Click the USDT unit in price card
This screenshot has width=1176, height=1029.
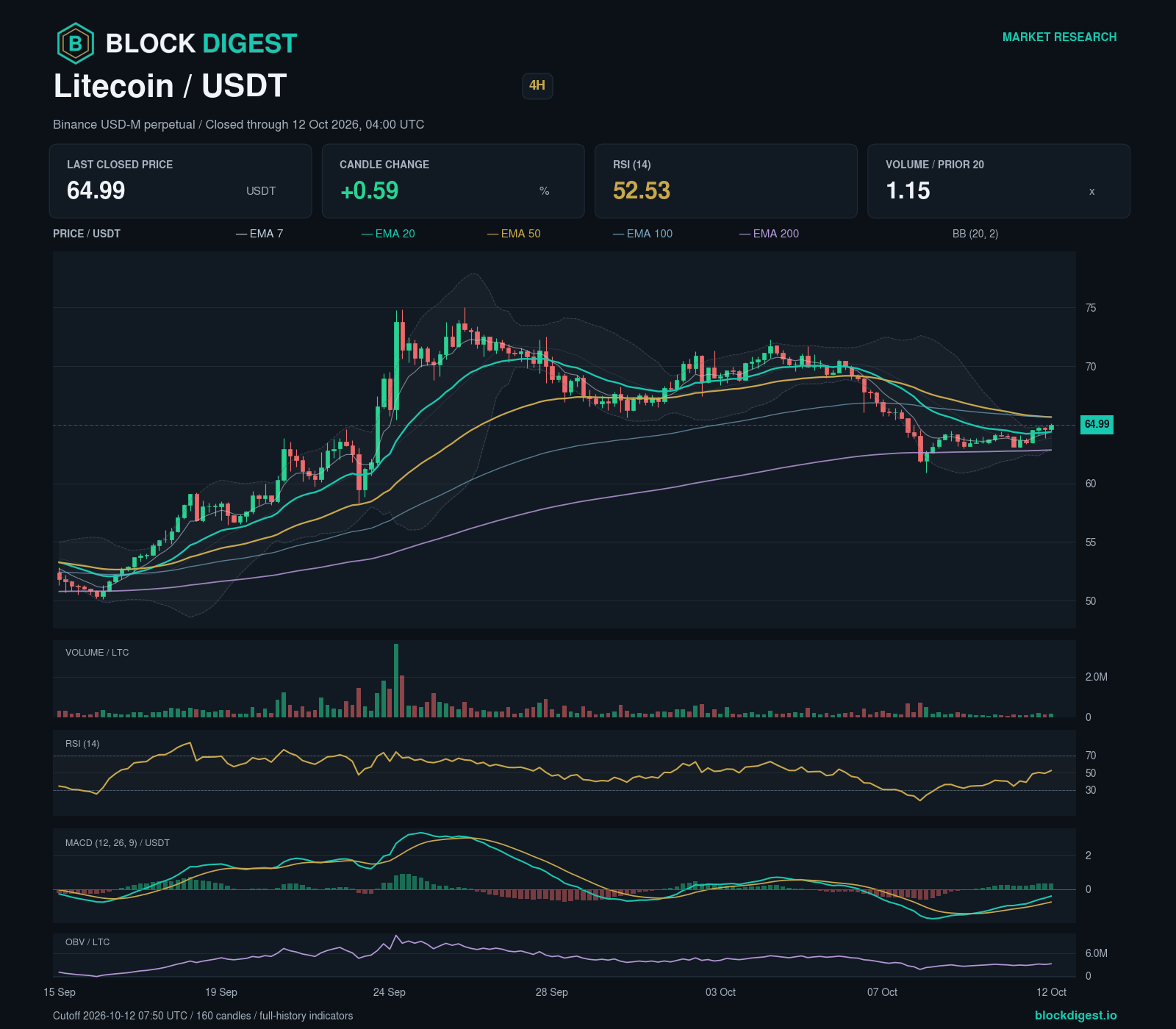pos(261,191)
